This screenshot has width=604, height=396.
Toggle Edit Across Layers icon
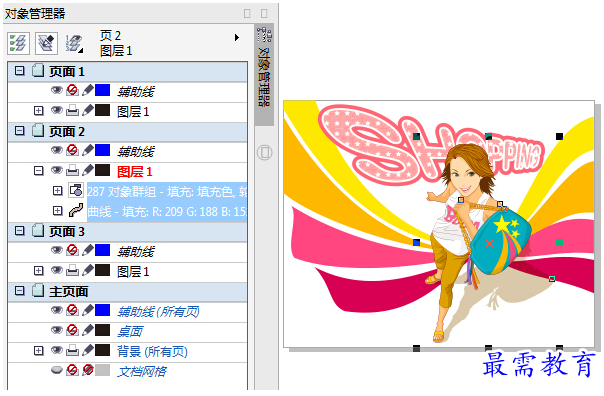click(47, 43)
